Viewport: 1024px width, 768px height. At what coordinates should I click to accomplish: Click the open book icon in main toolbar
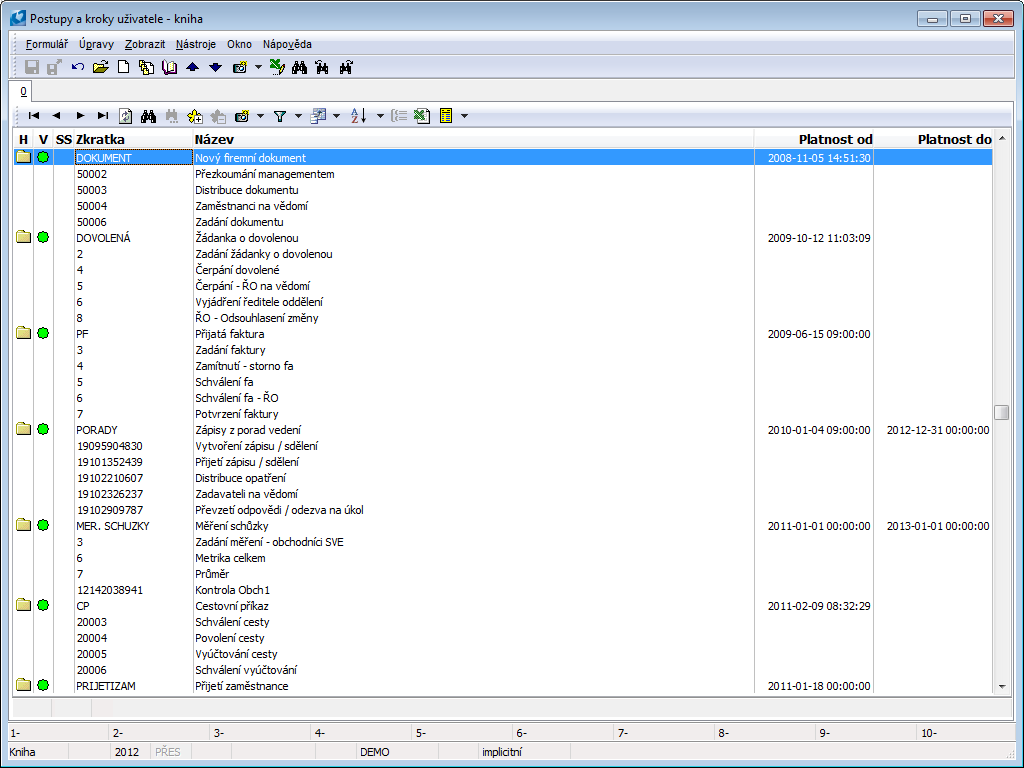[x=169, y=67]
